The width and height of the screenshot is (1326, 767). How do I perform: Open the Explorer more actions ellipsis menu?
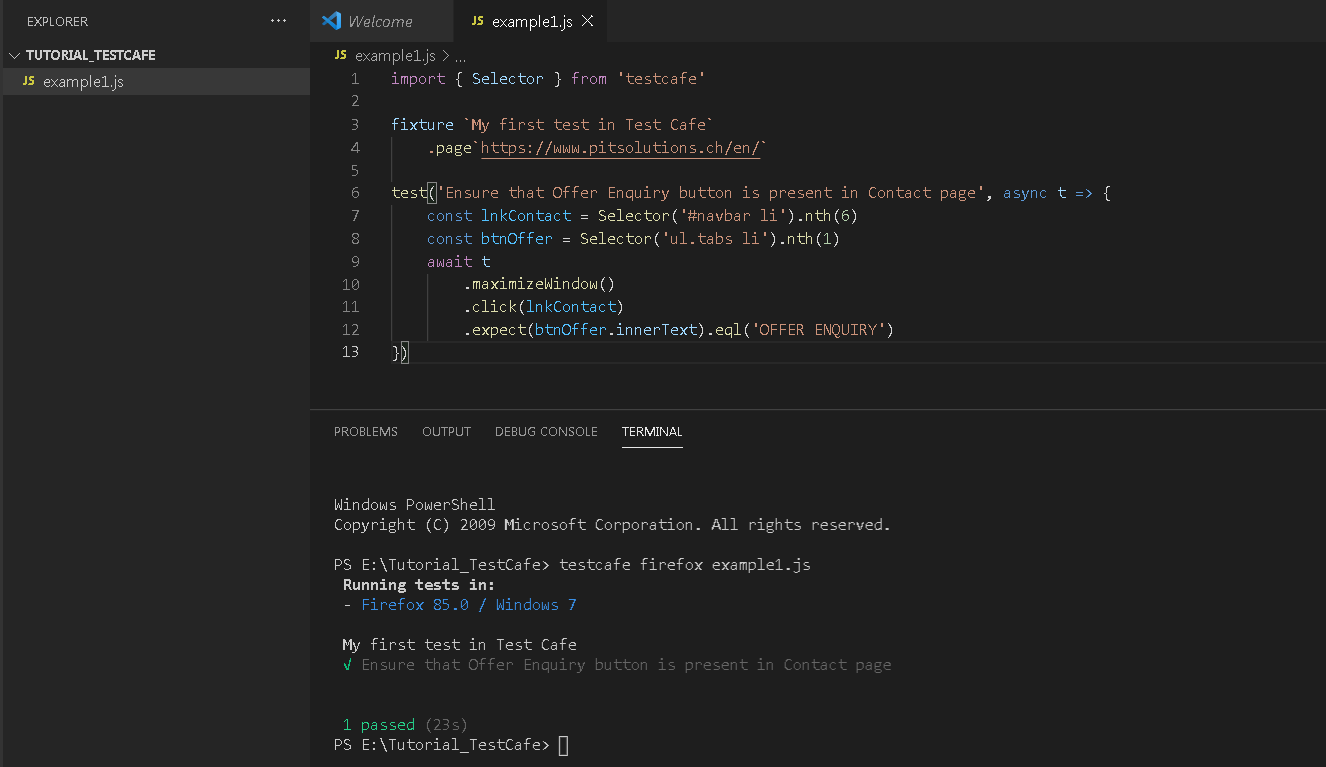pyautogui.click(x=279, y=21)
